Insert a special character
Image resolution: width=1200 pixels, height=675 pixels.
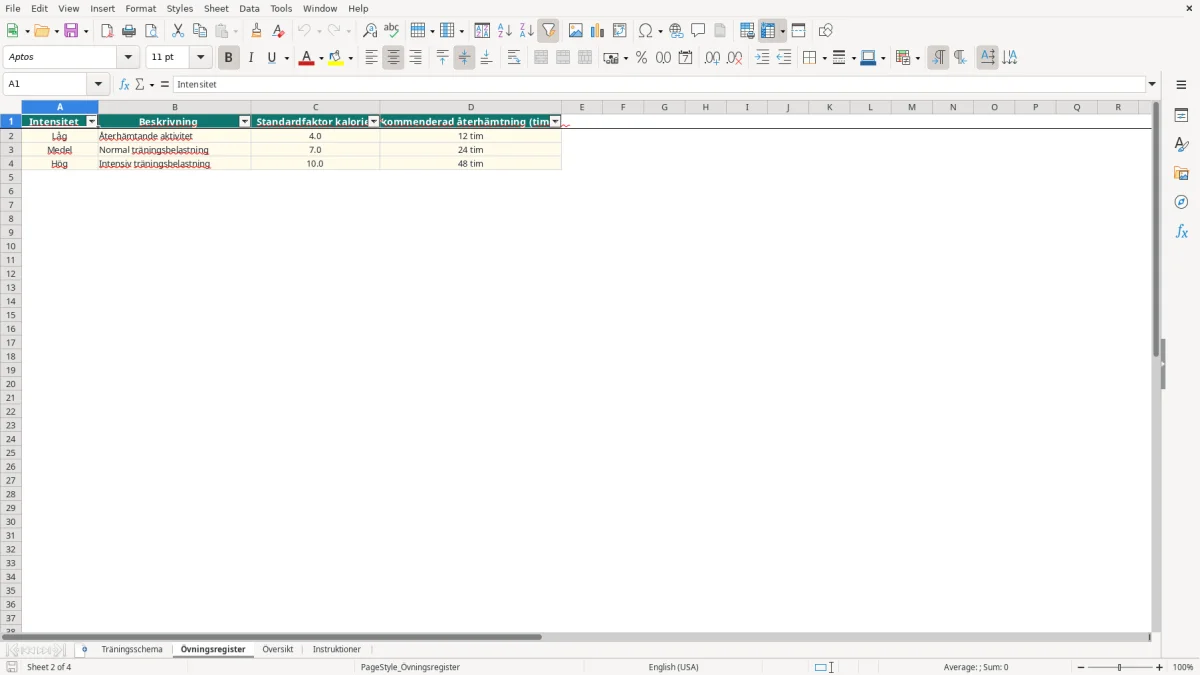[x=645, y=31]
